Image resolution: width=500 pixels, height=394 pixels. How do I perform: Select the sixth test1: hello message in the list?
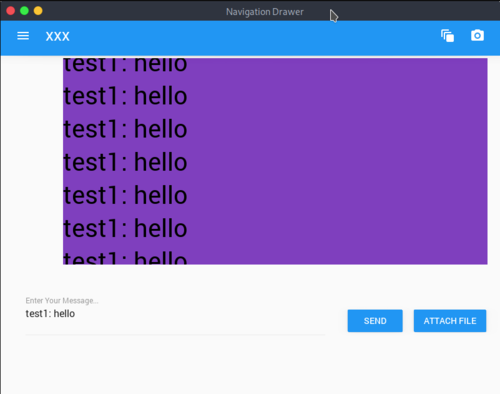coord(125,228)
